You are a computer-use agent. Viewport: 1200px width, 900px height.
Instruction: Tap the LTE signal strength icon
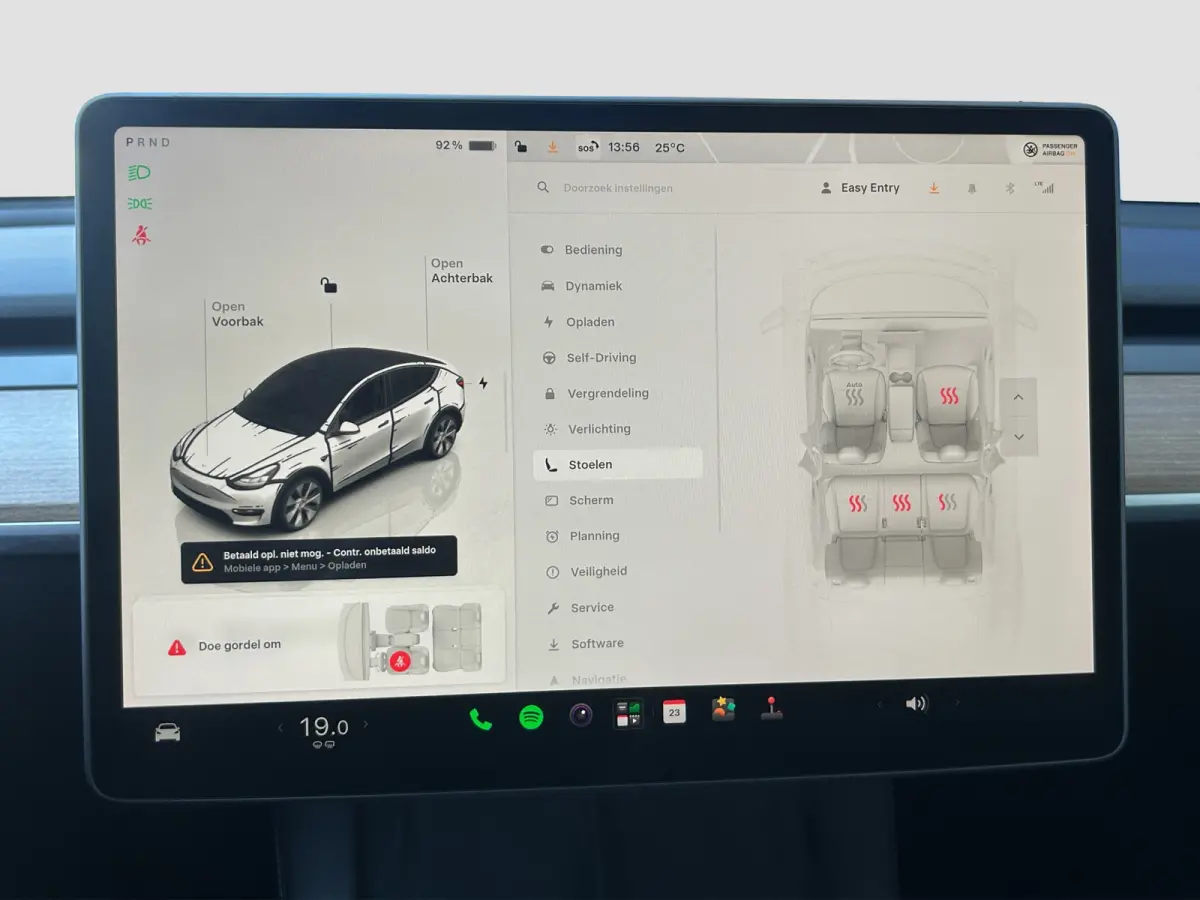[1045, 187]
